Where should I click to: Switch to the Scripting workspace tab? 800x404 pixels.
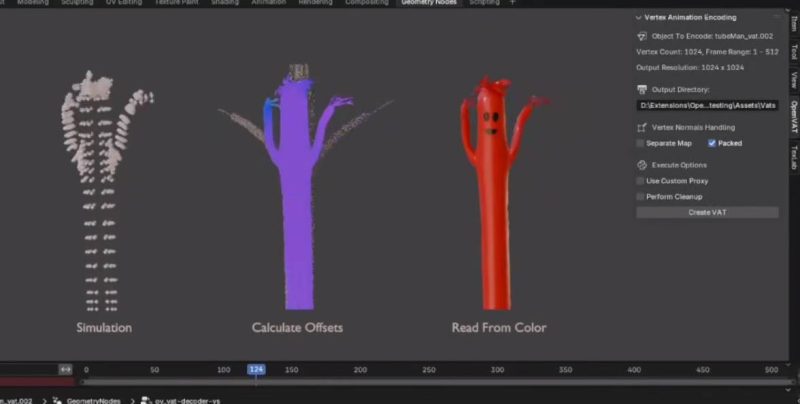coord(484,3)
